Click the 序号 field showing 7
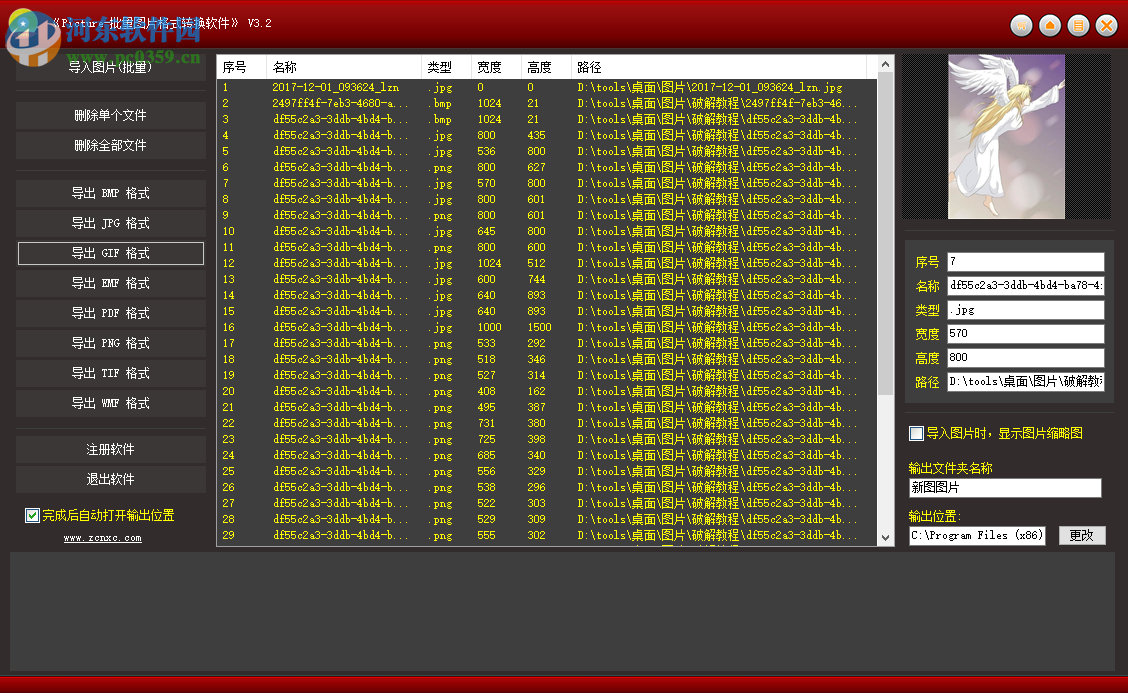This screenshot has width=1128, height=693. click(1025, 261)
